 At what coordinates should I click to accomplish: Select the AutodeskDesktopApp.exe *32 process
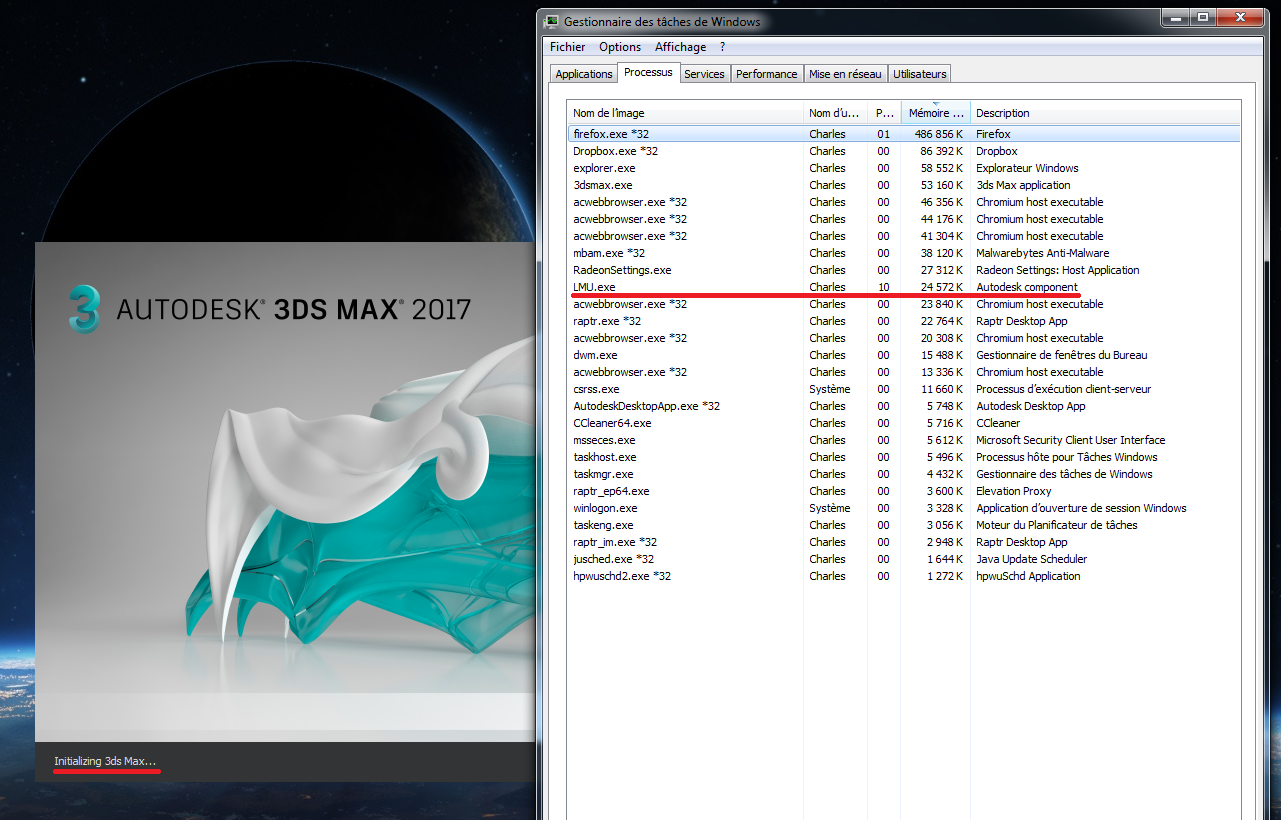point(904,406)
